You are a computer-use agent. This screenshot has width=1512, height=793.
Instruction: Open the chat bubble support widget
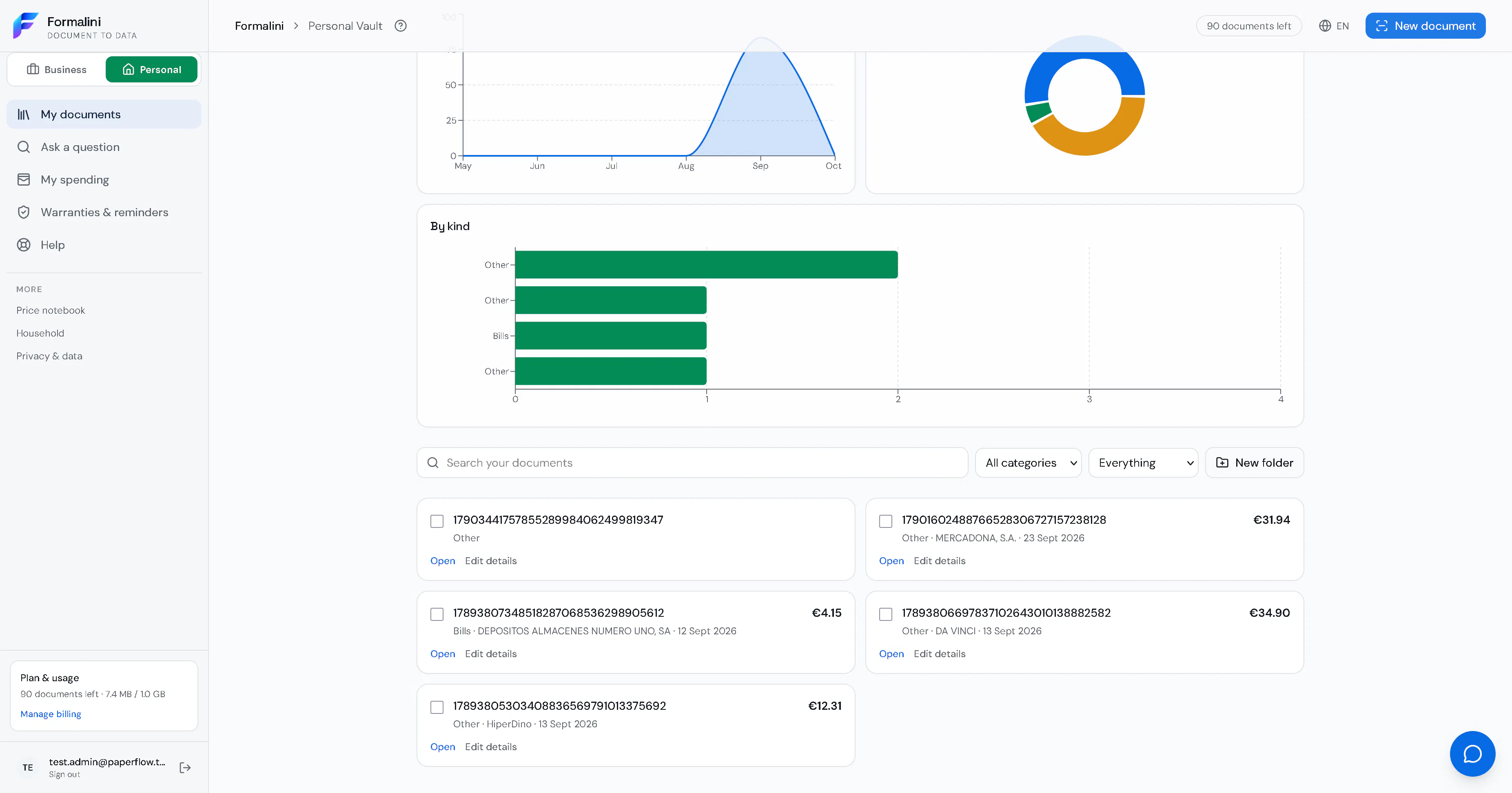pos(1472,754)
